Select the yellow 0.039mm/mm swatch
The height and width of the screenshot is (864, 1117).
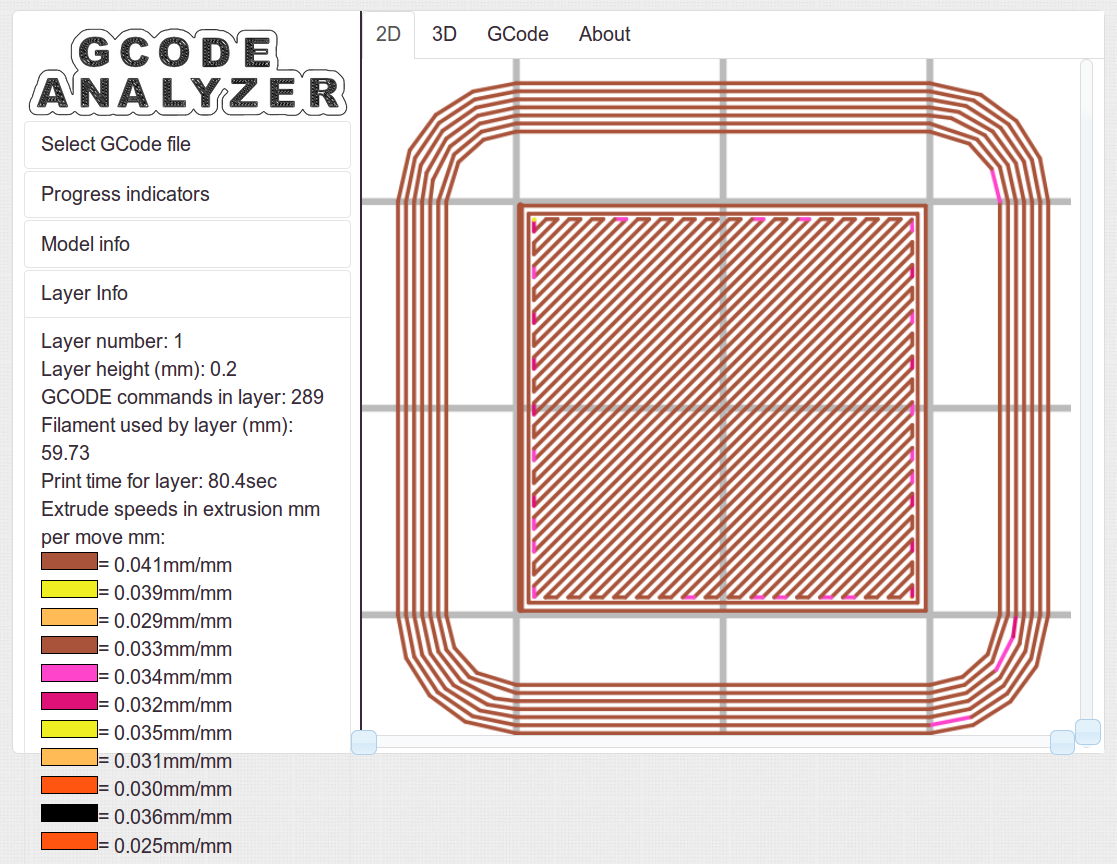(69, 589)
